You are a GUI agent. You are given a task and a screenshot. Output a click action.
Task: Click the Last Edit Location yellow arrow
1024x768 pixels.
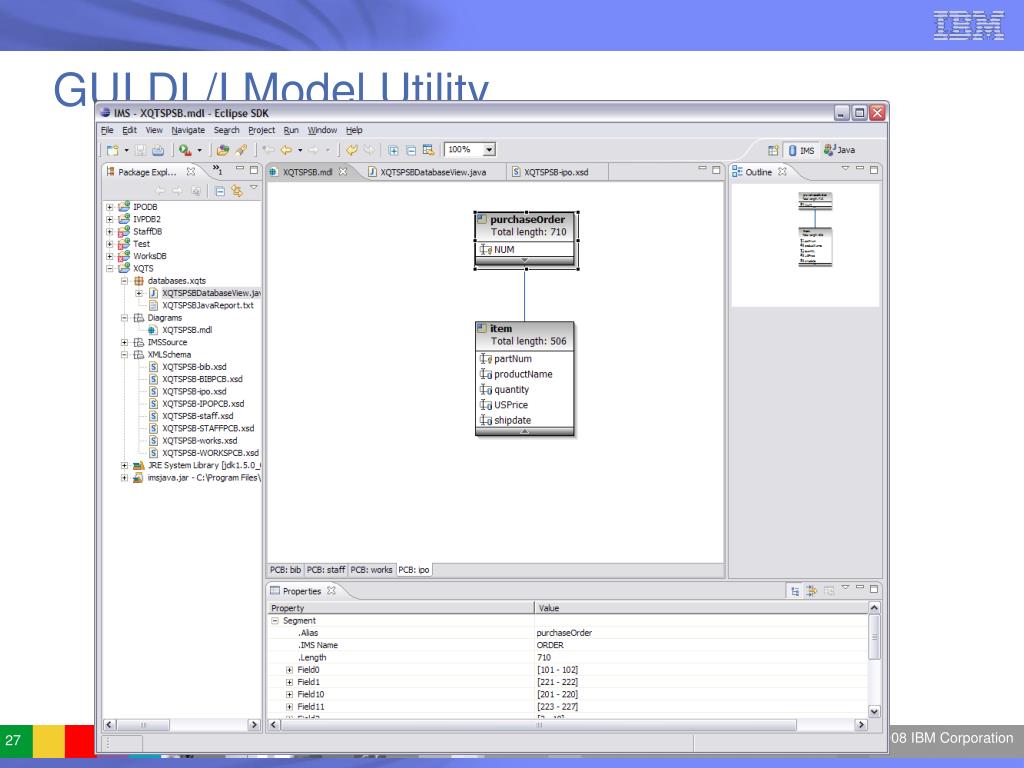351,150
